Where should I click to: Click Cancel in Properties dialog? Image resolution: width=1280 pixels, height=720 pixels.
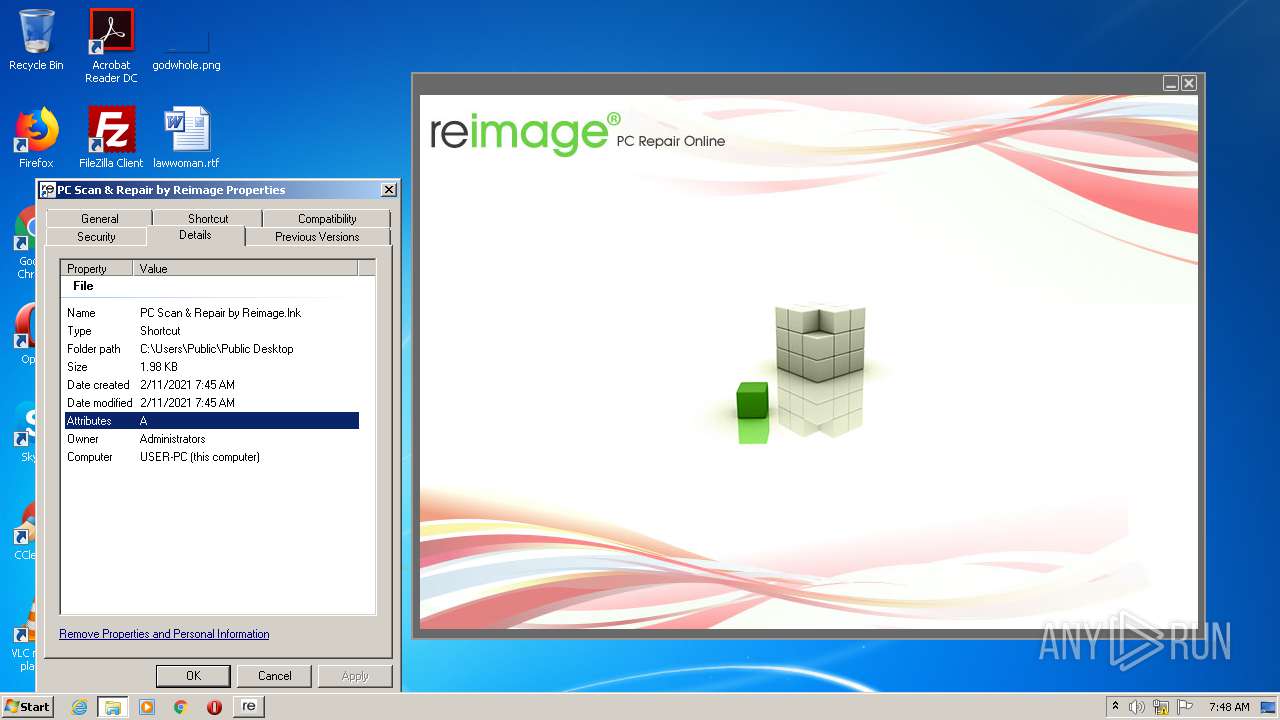coord(274,676)
